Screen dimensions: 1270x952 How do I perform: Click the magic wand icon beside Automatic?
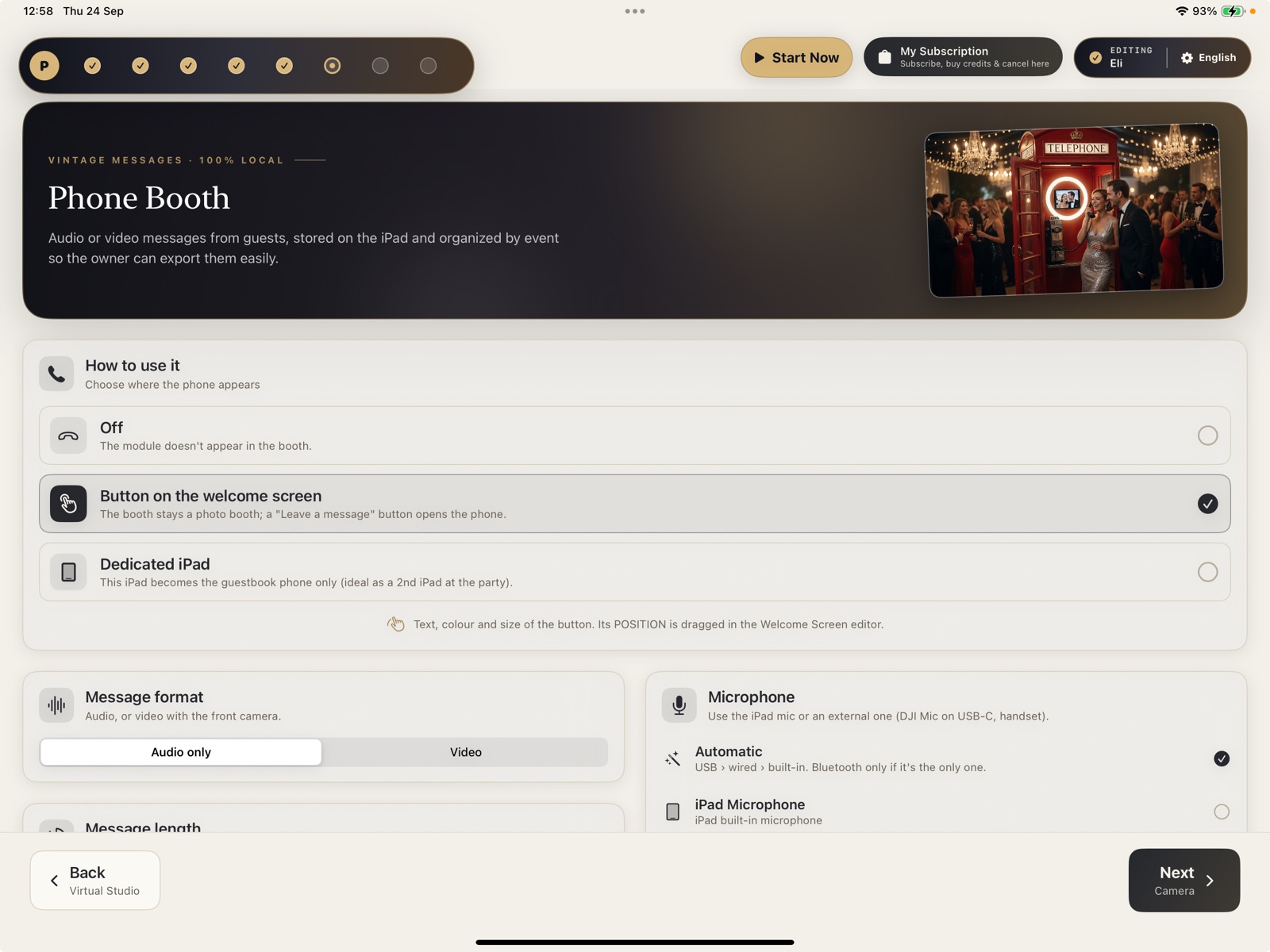pos(672,759)
